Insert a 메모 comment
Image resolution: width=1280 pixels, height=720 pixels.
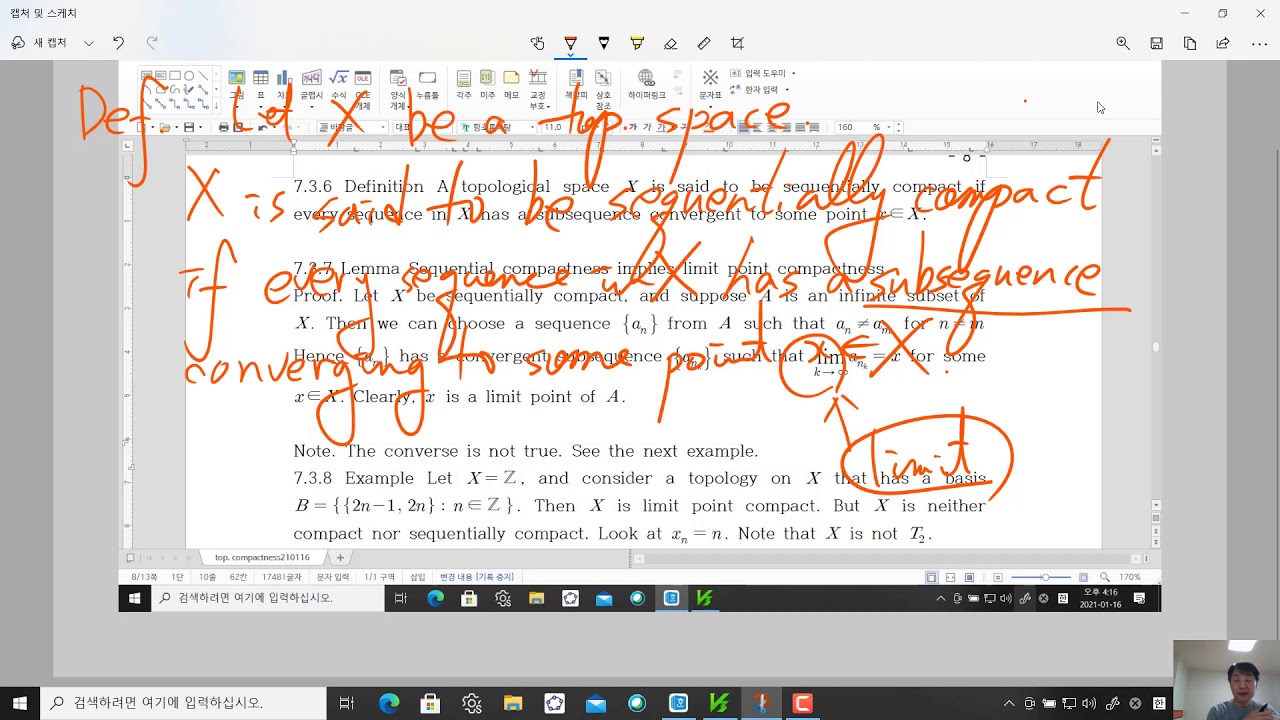pyautogui.click(x=511, y=86)
